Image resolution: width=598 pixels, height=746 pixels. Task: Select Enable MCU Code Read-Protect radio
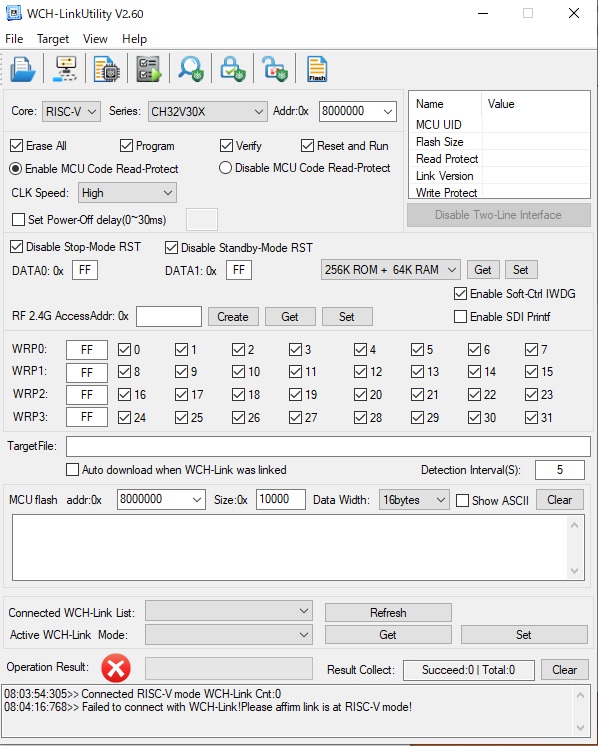(x=16, y=168)
